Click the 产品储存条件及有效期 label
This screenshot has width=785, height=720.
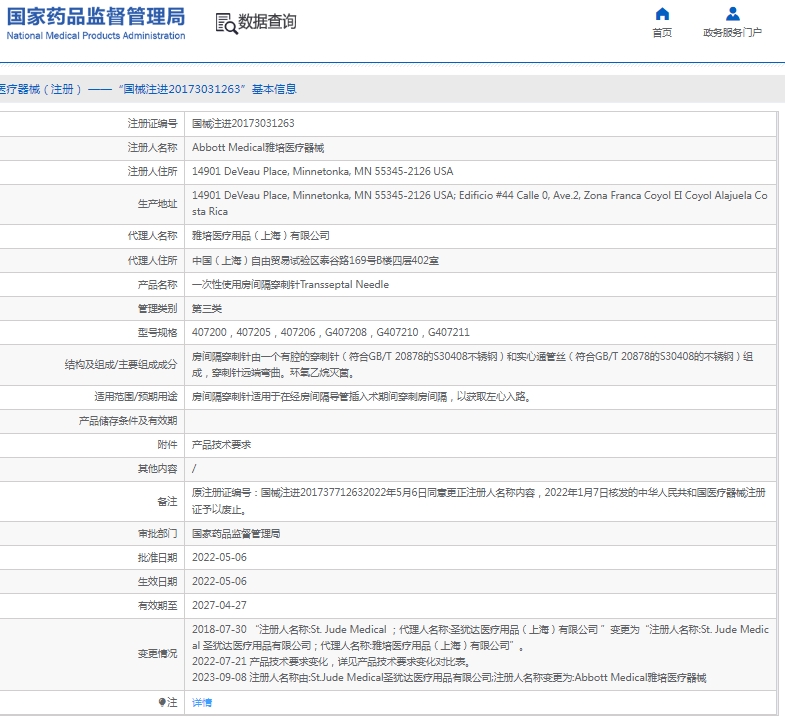(x=128, y=421)
